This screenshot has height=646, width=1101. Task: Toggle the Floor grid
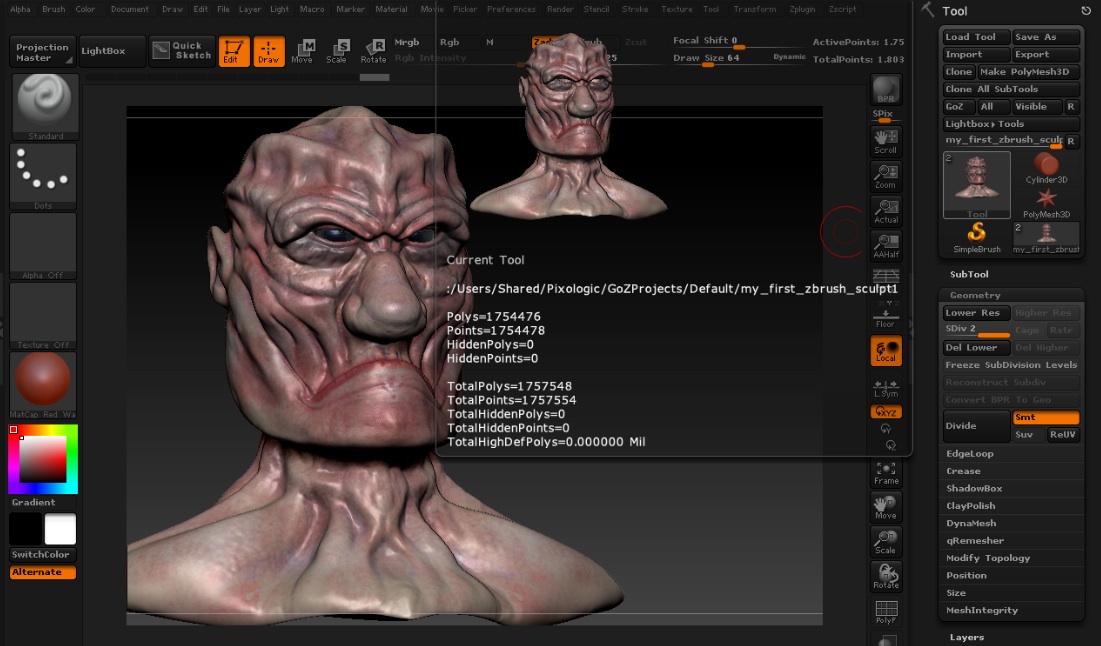pos(886,318)
